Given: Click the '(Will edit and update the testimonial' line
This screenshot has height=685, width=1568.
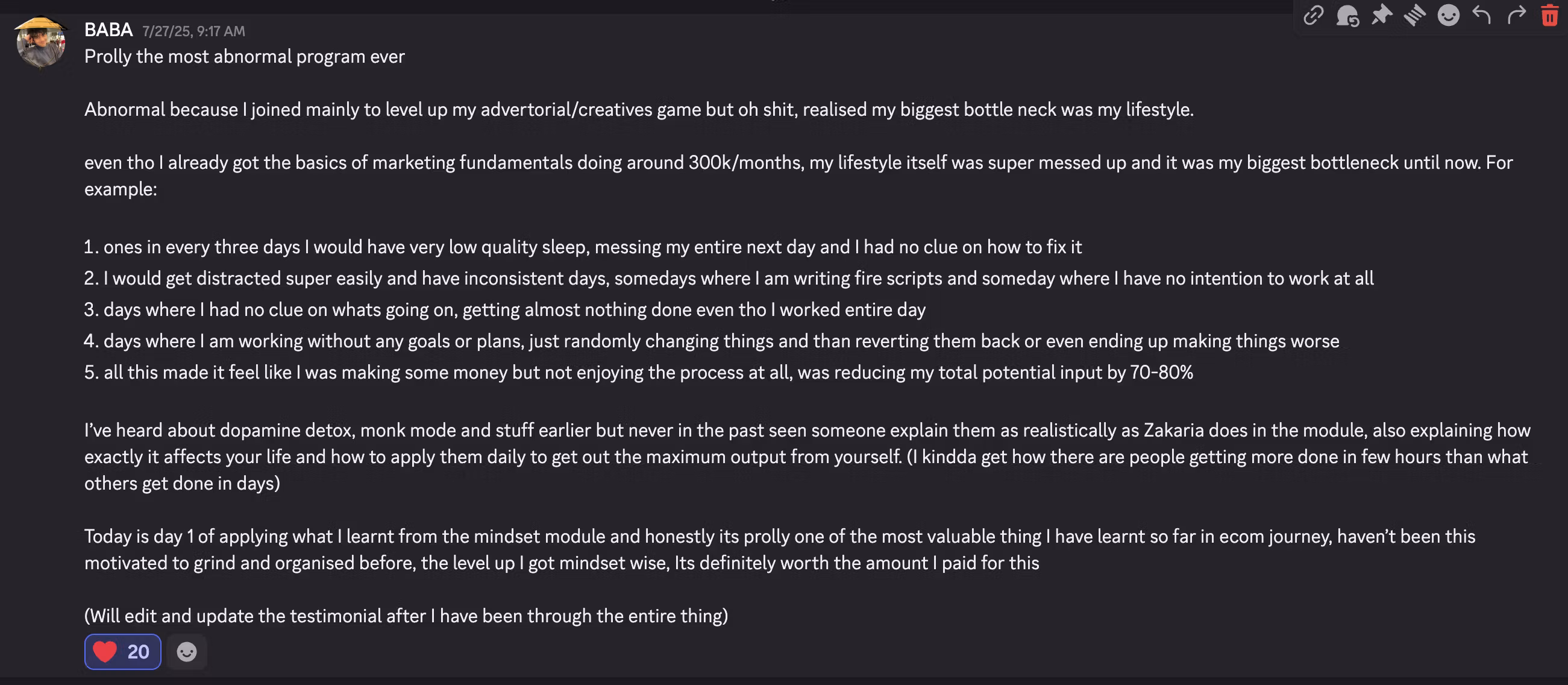Looking at the screenshot, I should [x=406, y=616].
